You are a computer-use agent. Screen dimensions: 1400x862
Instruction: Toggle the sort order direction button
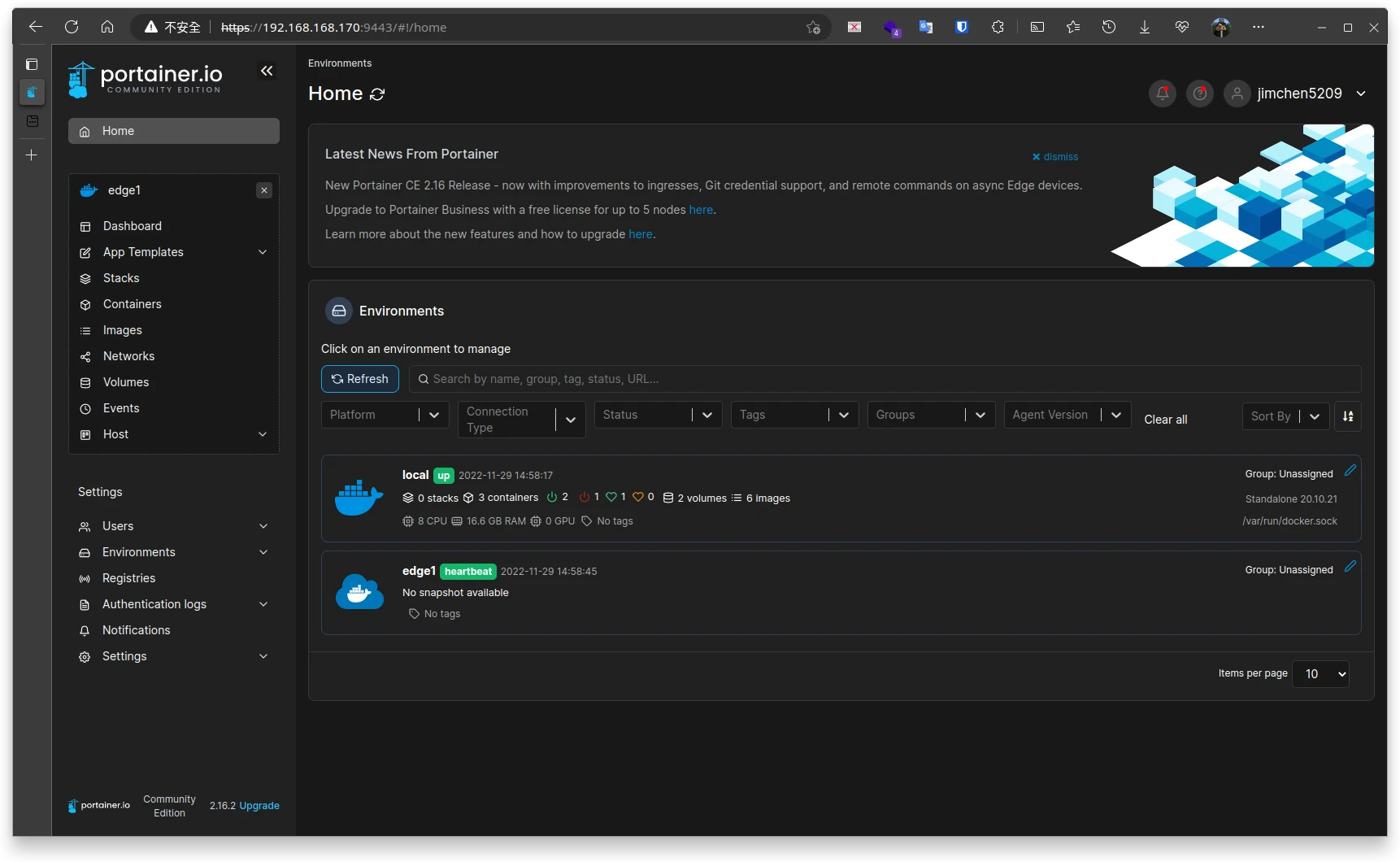(1347, 416)
